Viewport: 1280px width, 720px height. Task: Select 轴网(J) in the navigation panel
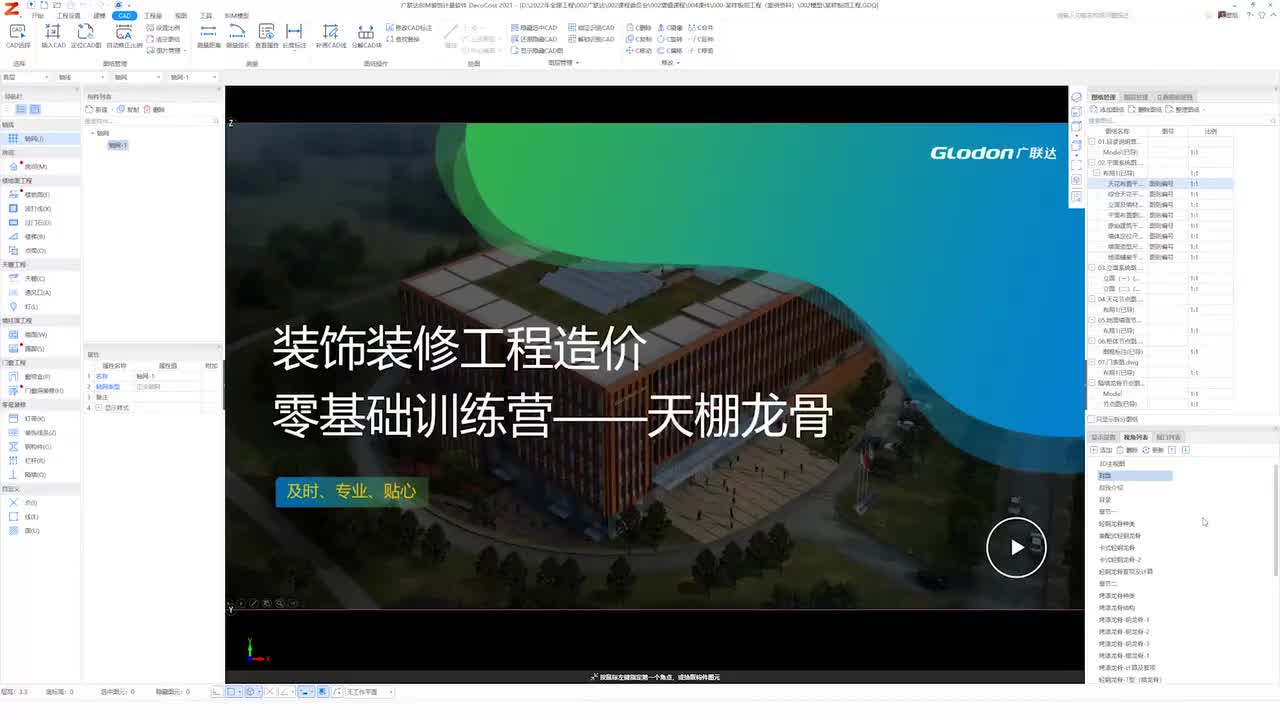click(40, 139)
